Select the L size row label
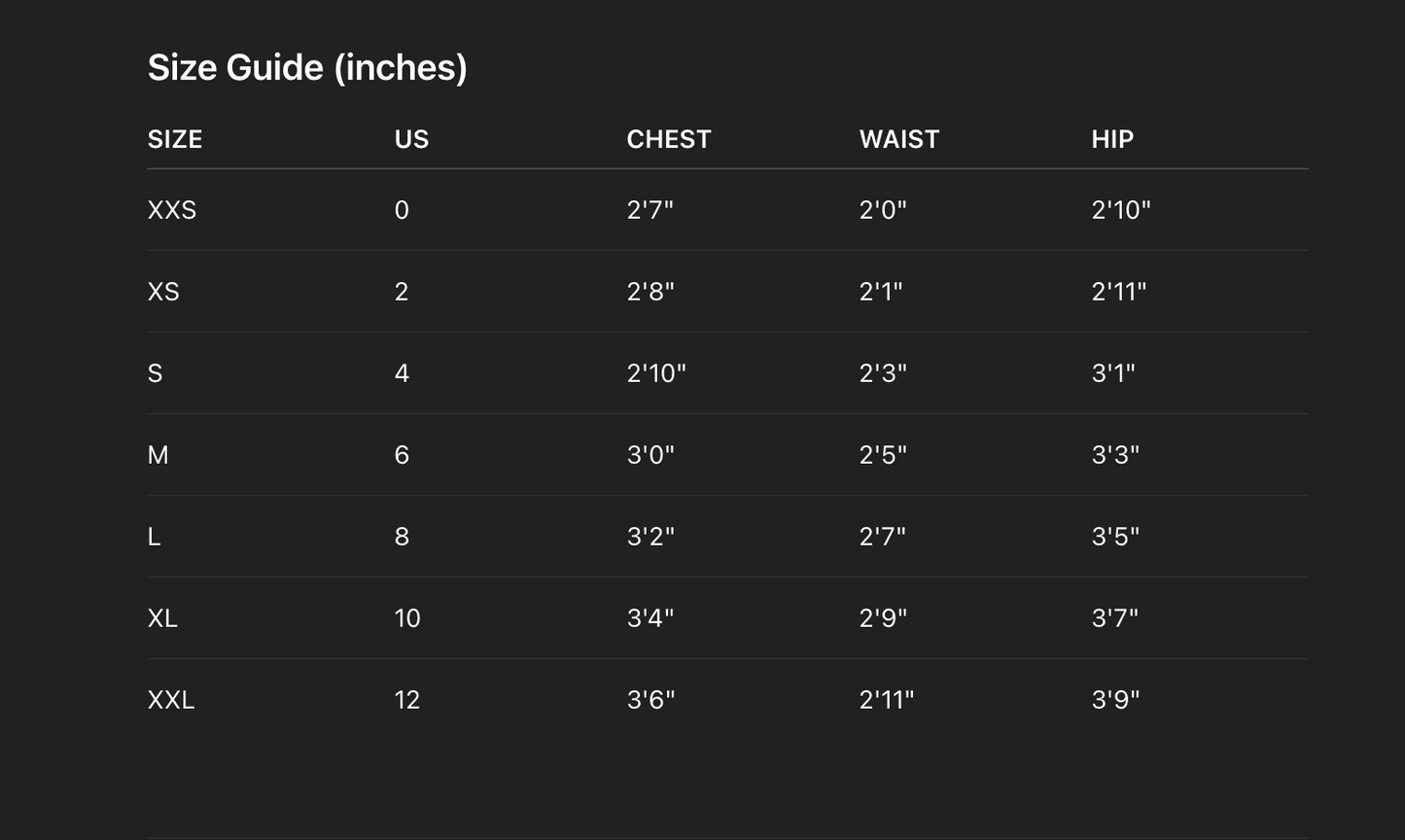 (154, 537)
